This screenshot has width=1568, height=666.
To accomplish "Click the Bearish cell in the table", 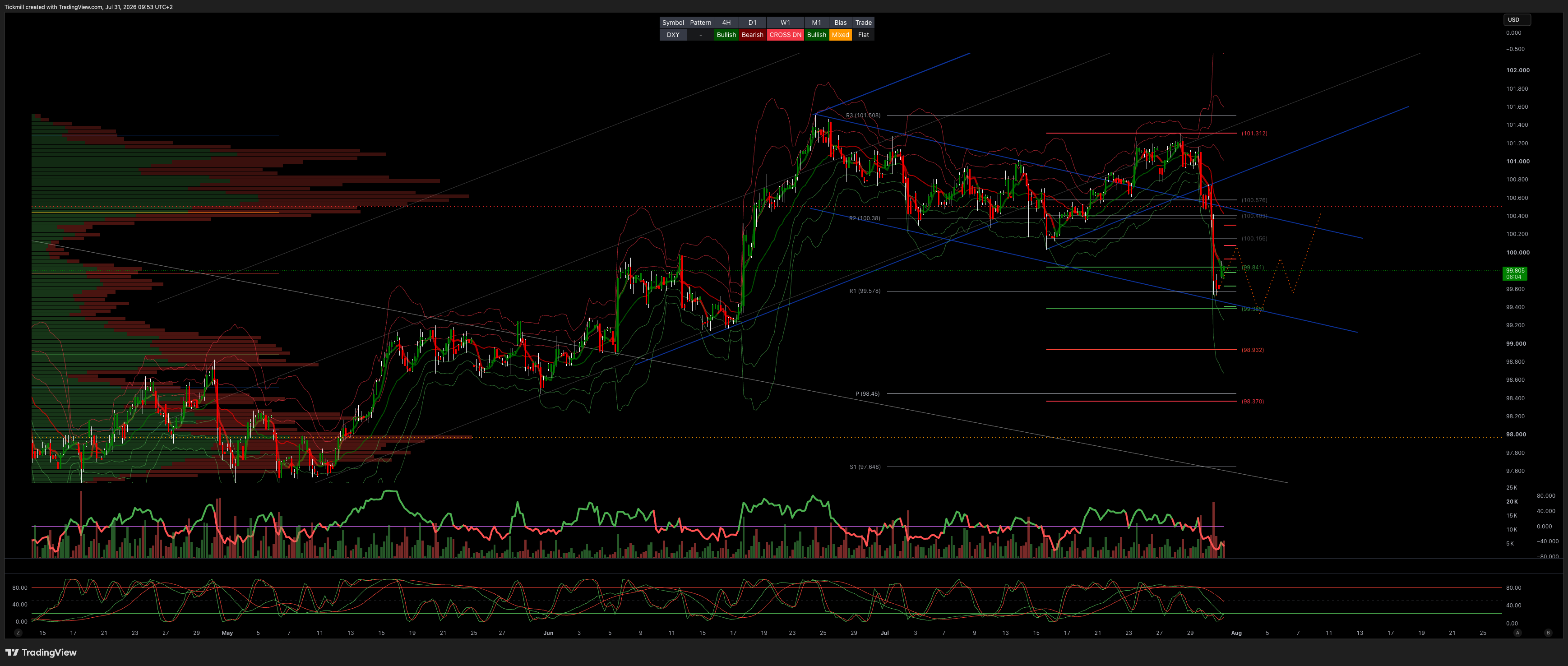I will [752, 35].
